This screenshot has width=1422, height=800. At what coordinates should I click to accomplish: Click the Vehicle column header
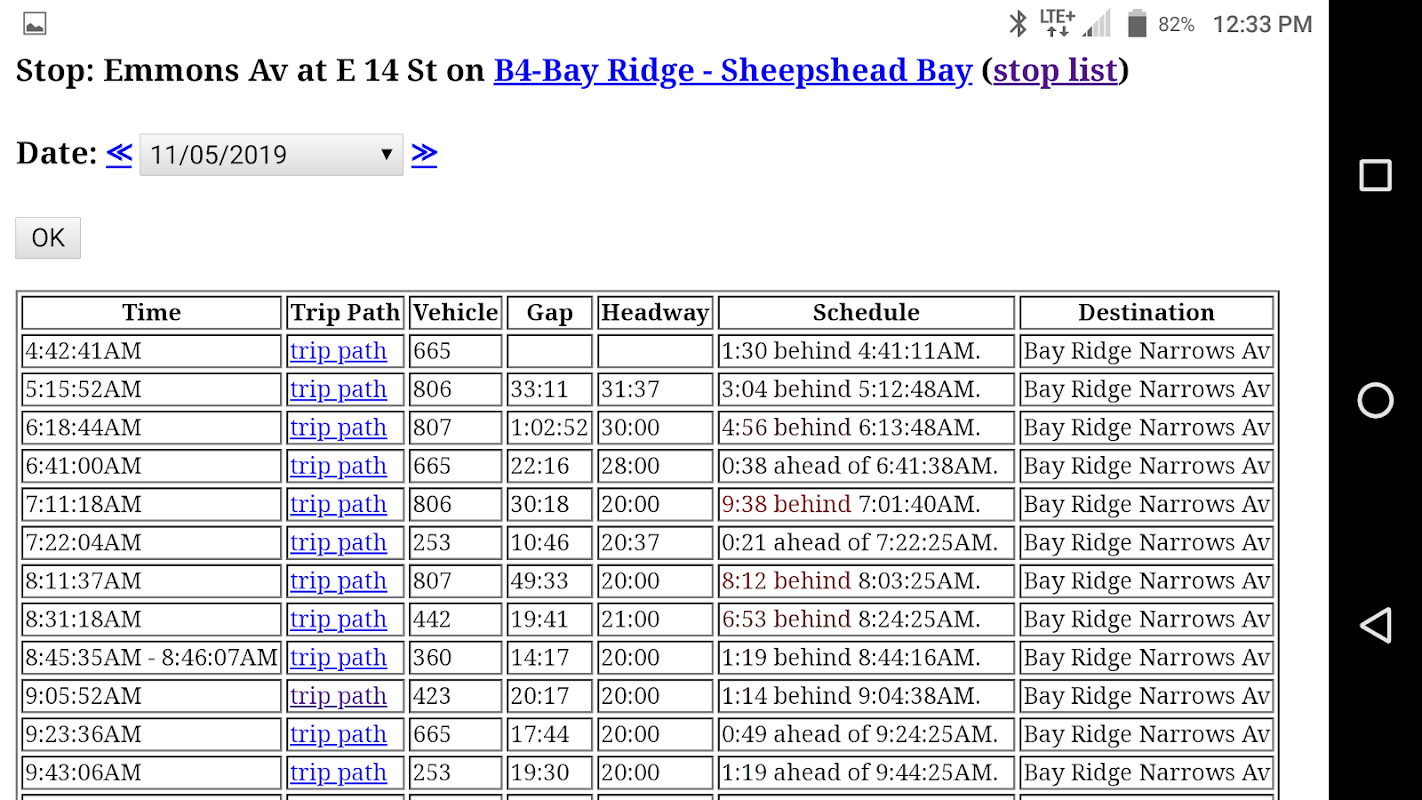[455, 313]
